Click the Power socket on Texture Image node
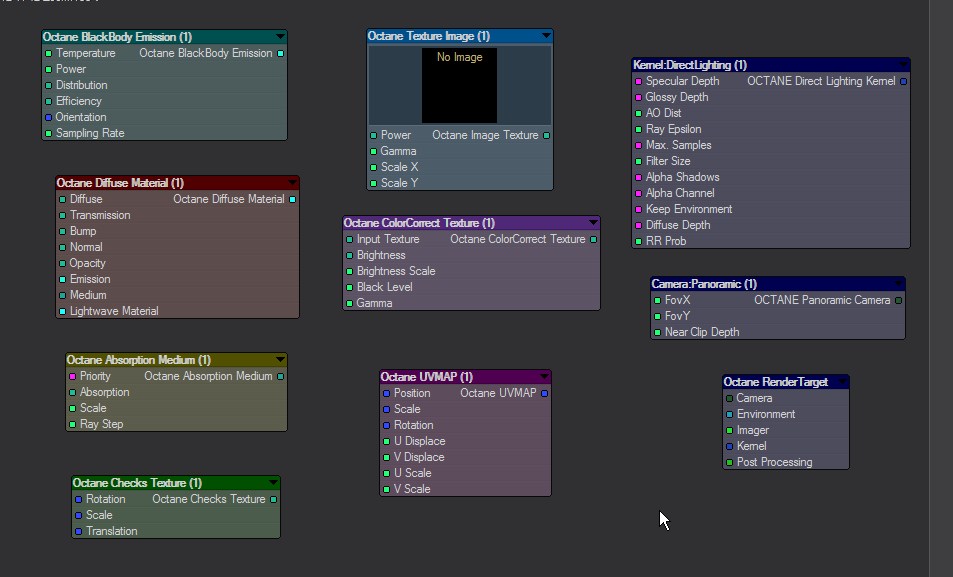953x577 pixels. (373, 135)
